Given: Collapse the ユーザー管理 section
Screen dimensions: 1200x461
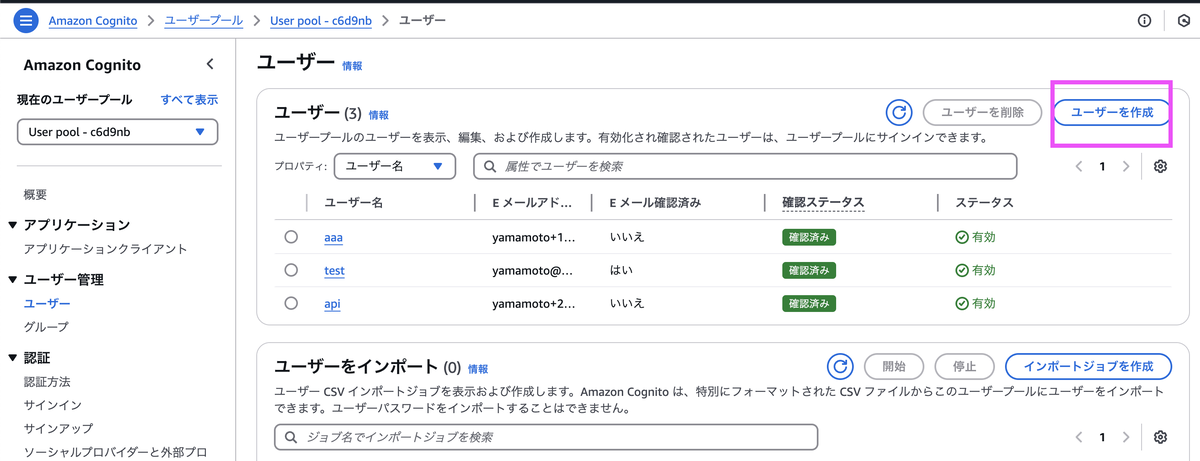Looking at the screenshot, I should coord(12,280).
